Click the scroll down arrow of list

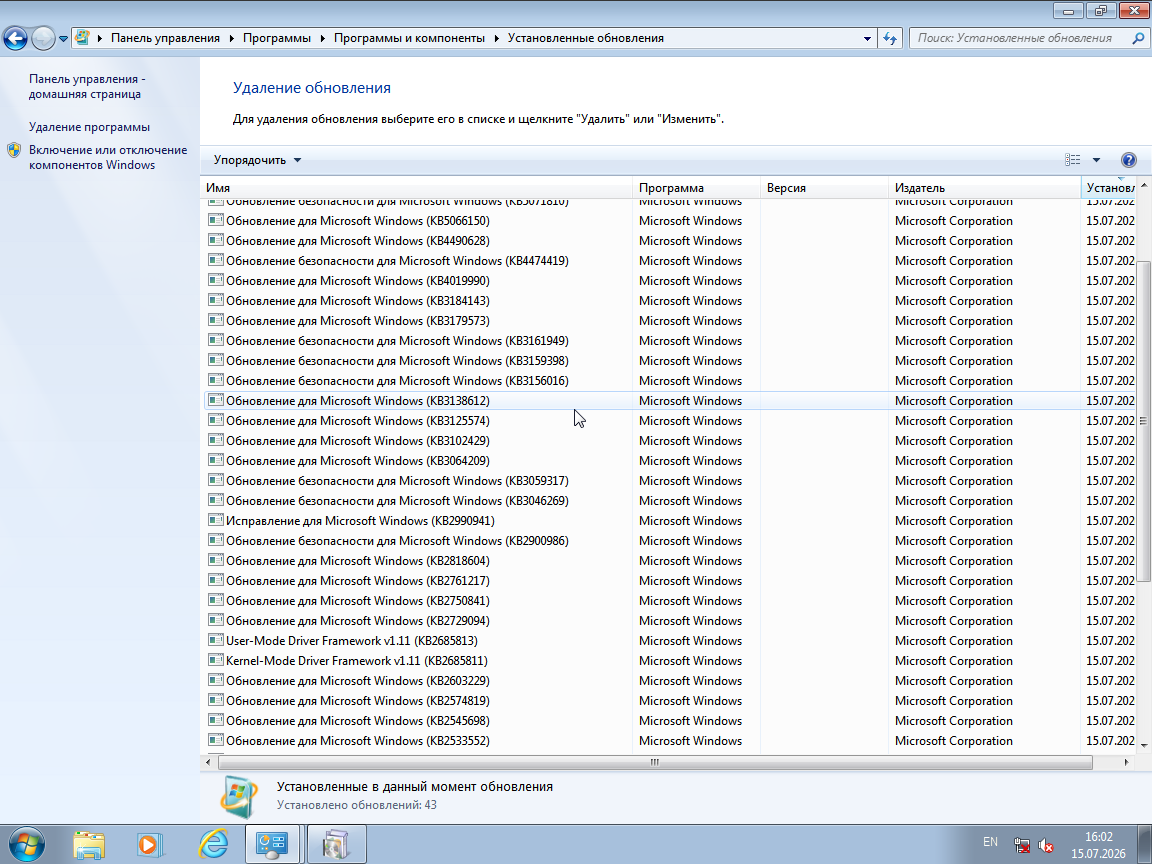1143,746
